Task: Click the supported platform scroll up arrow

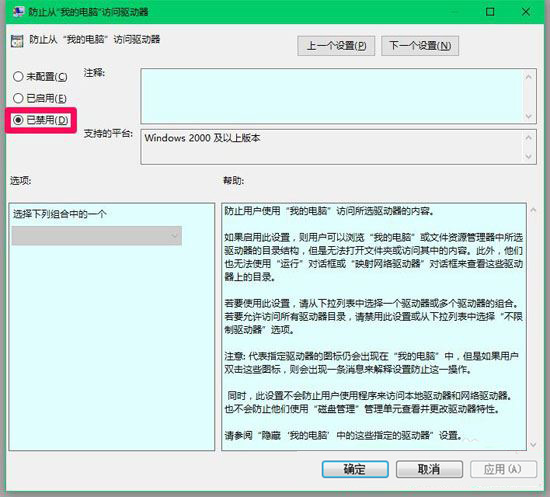Action: (529, 137)
